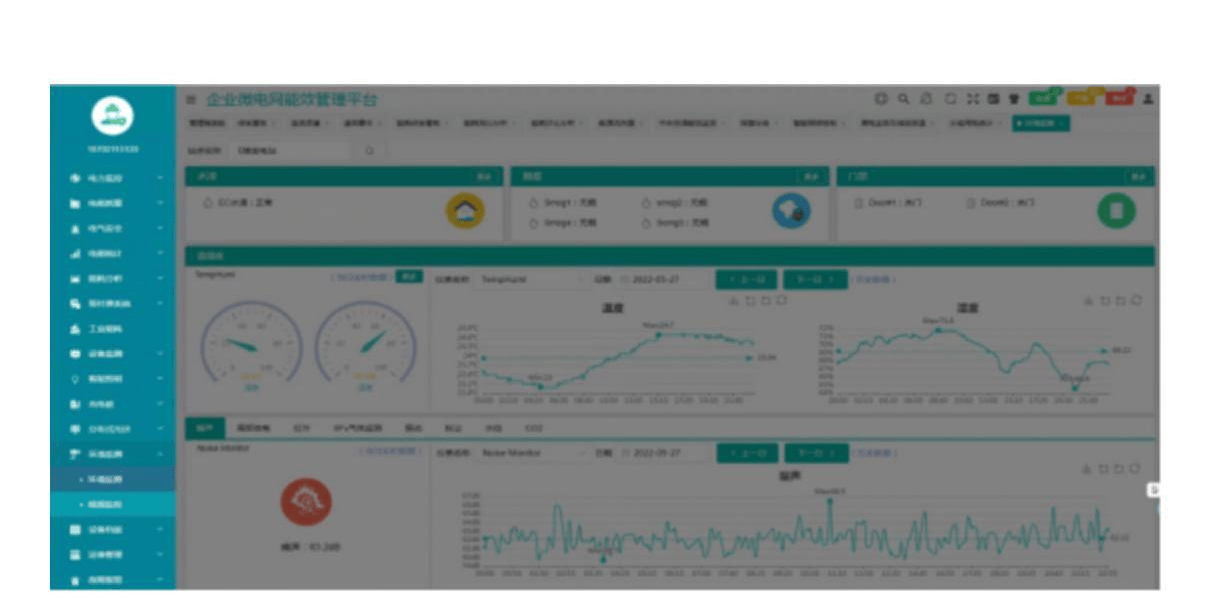Expand the 电力监控 sidebar menu
The height and width of the screenshot is (610, 1210).
[113, 178]
